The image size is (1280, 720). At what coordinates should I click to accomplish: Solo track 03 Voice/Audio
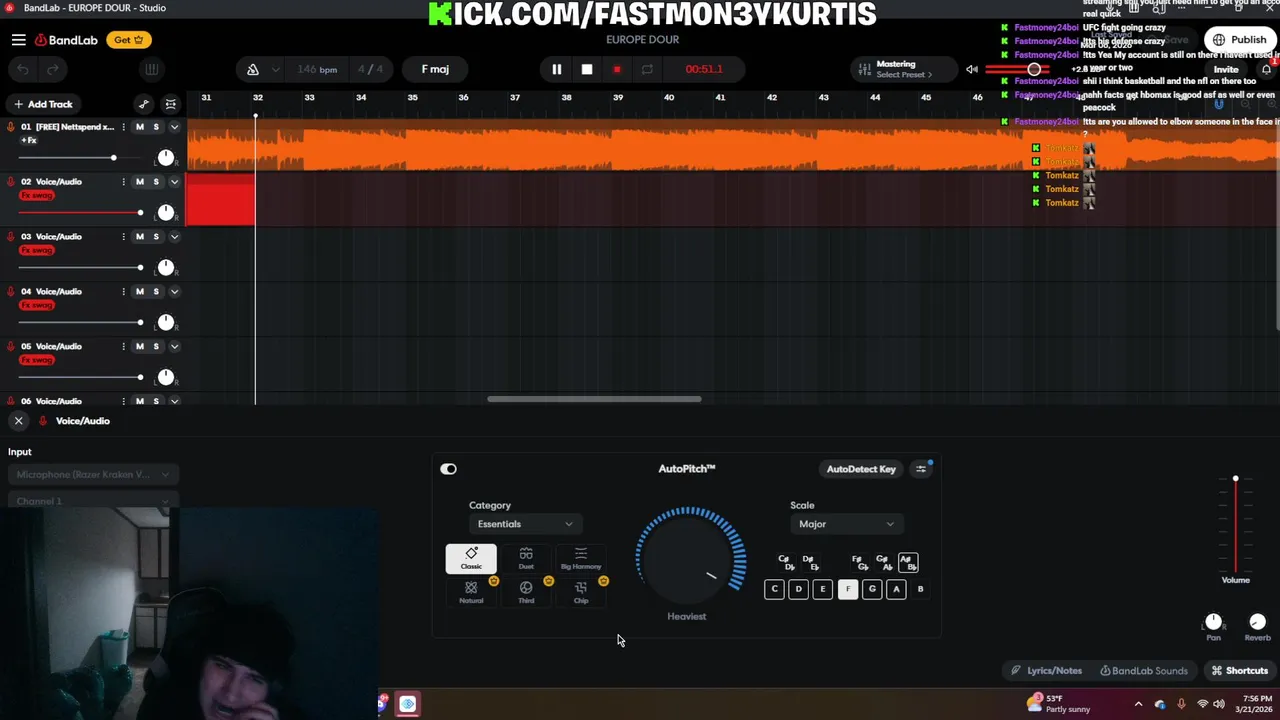click(x=156, y=237)
